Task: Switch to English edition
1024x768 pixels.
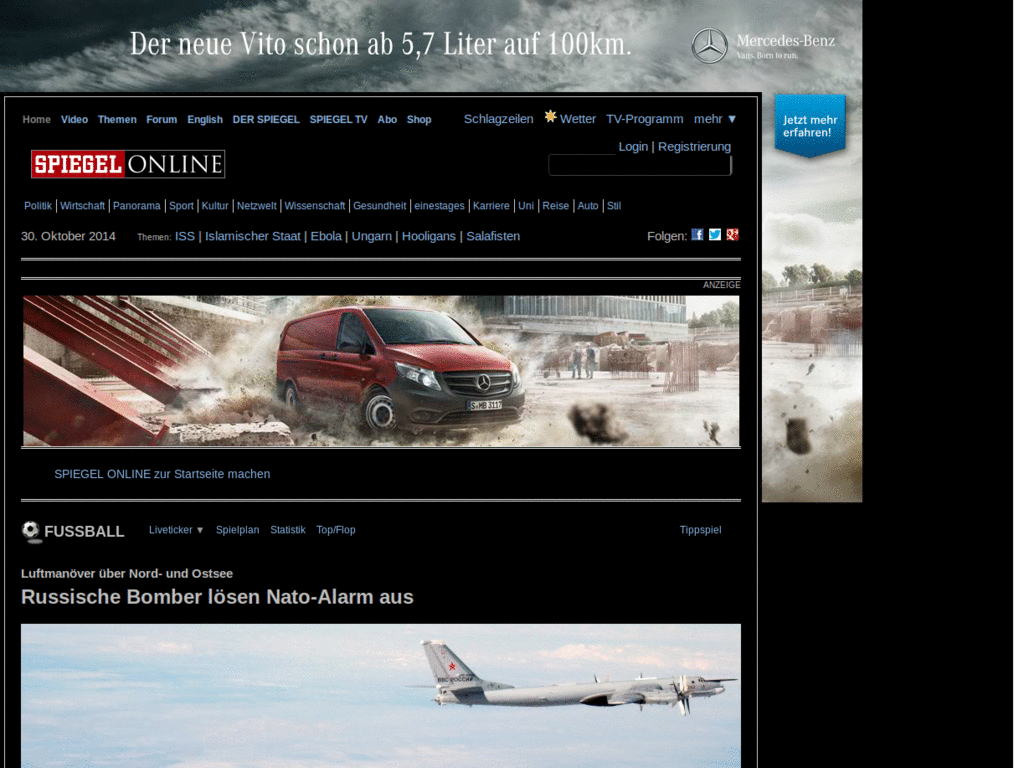Action: pos(205,120)
